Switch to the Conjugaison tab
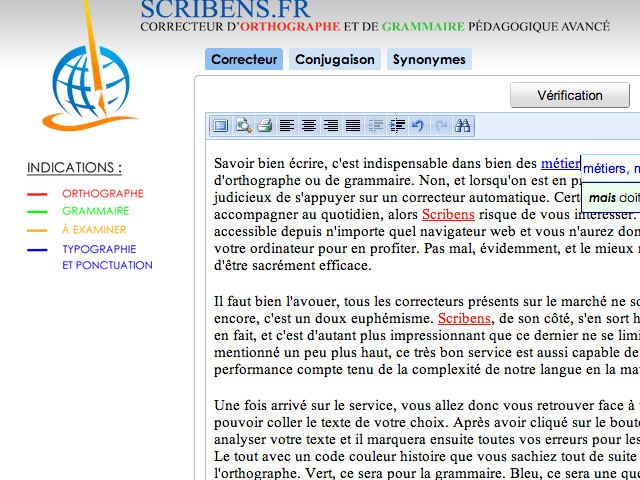This screenshot has width=640, height=480. (335, 59)
